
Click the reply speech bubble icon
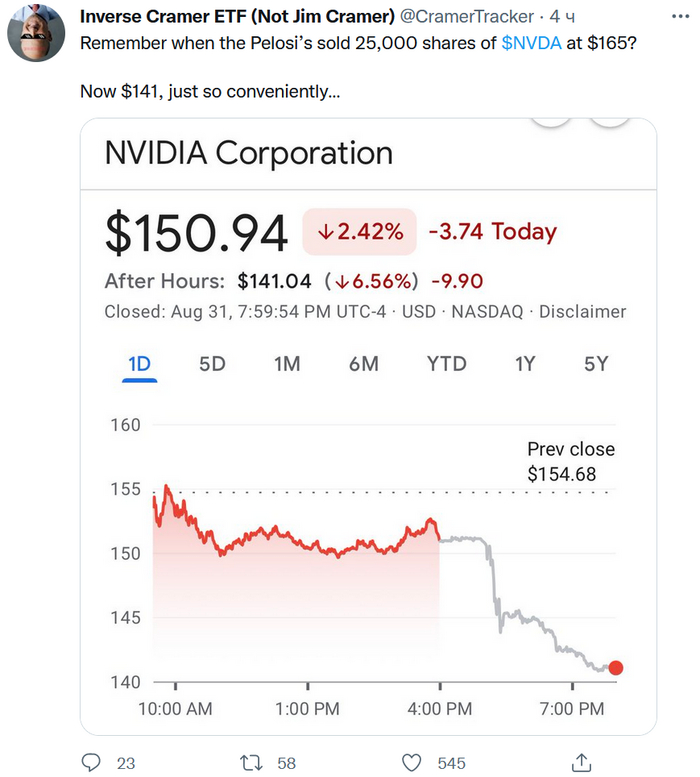pos(91,763)
